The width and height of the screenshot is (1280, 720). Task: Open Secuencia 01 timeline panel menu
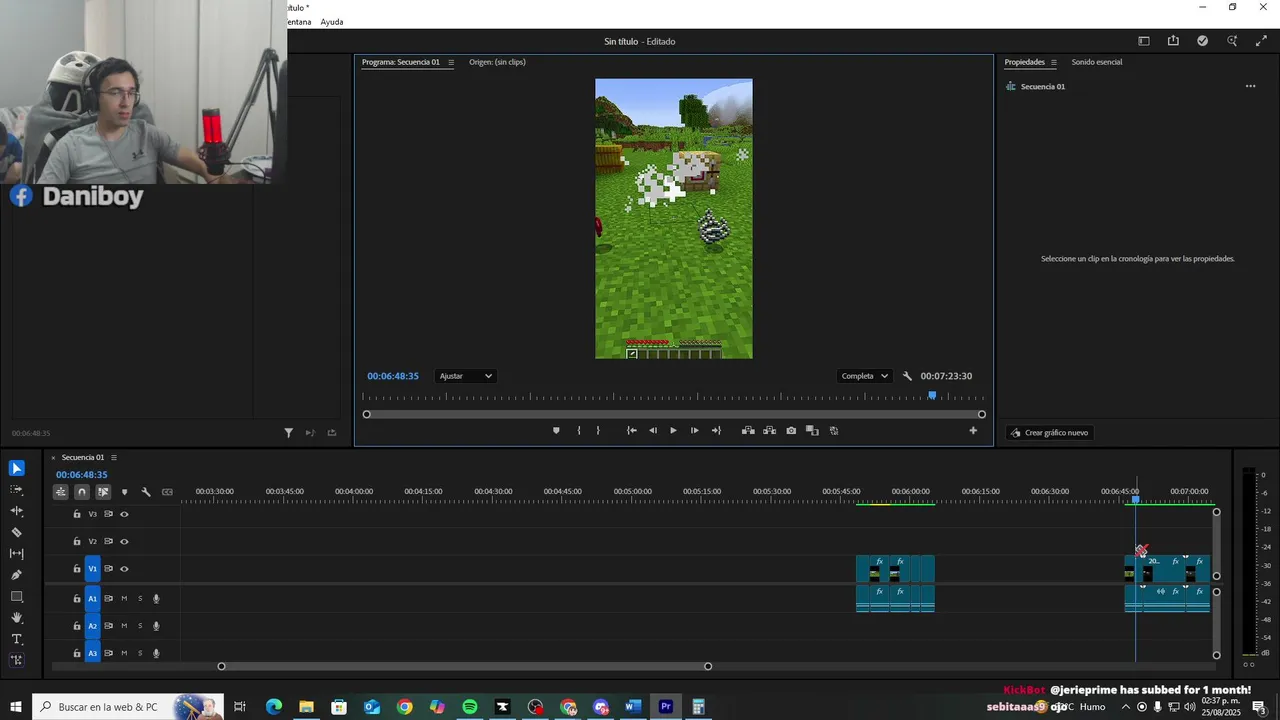[114, 457]
